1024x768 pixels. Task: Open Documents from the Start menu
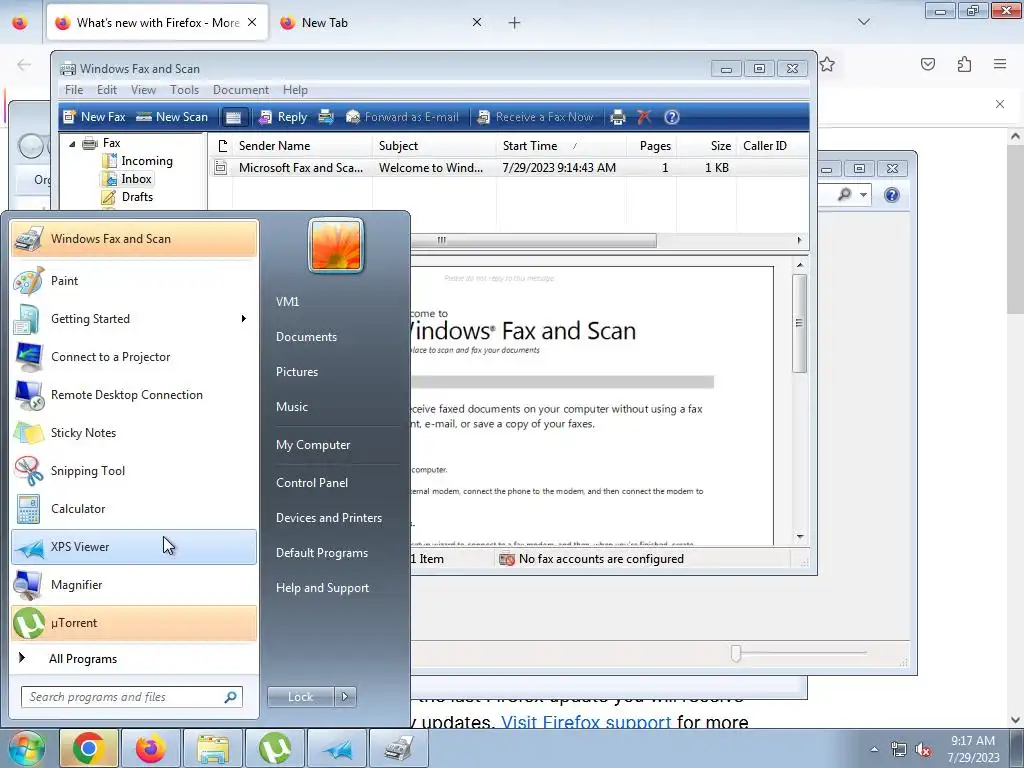pyautogui.click(x=306, y=337)
